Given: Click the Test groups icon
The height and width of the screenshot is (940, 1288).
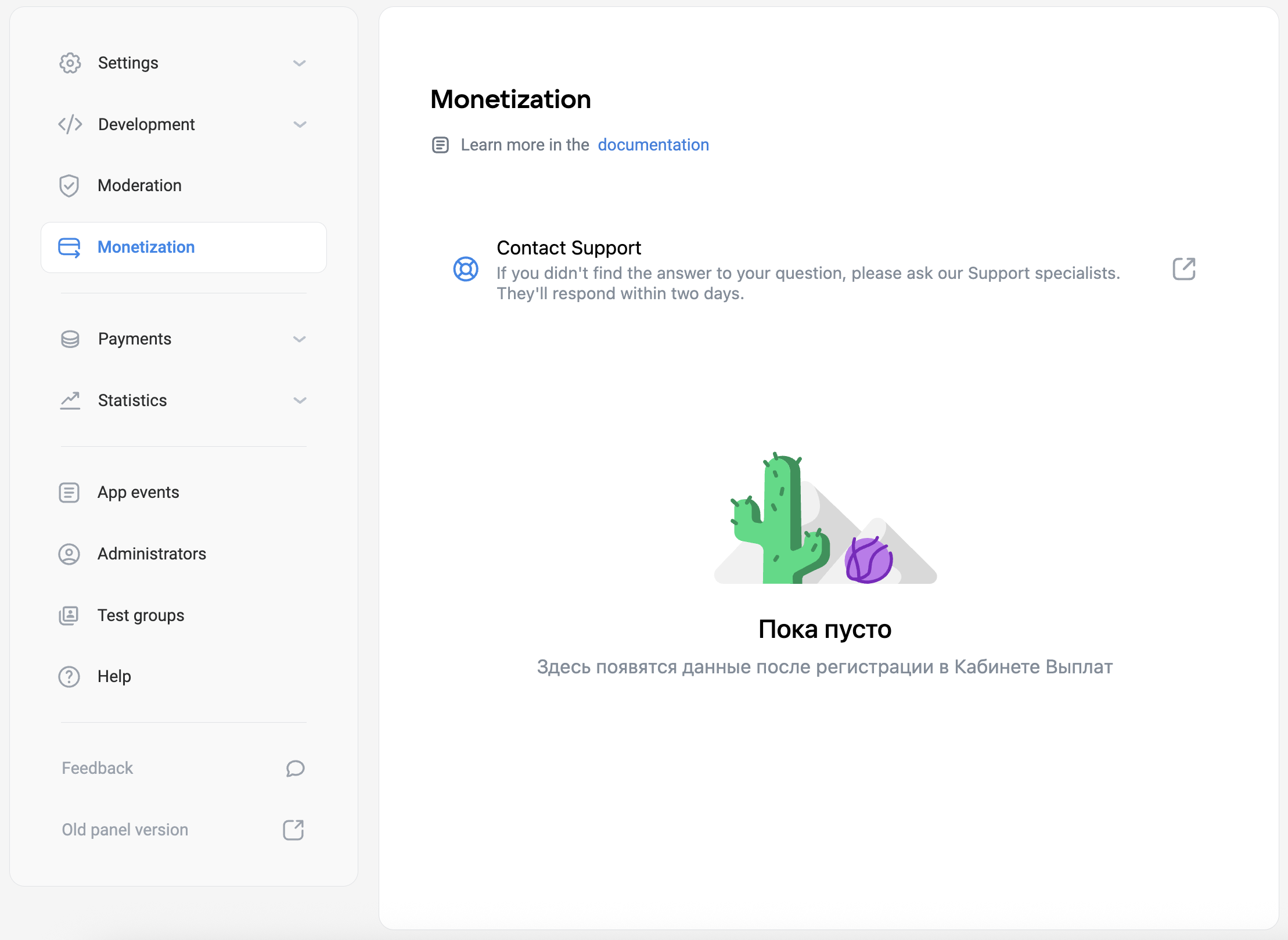Looking at the screenshot, I should (x=69, y=615).
